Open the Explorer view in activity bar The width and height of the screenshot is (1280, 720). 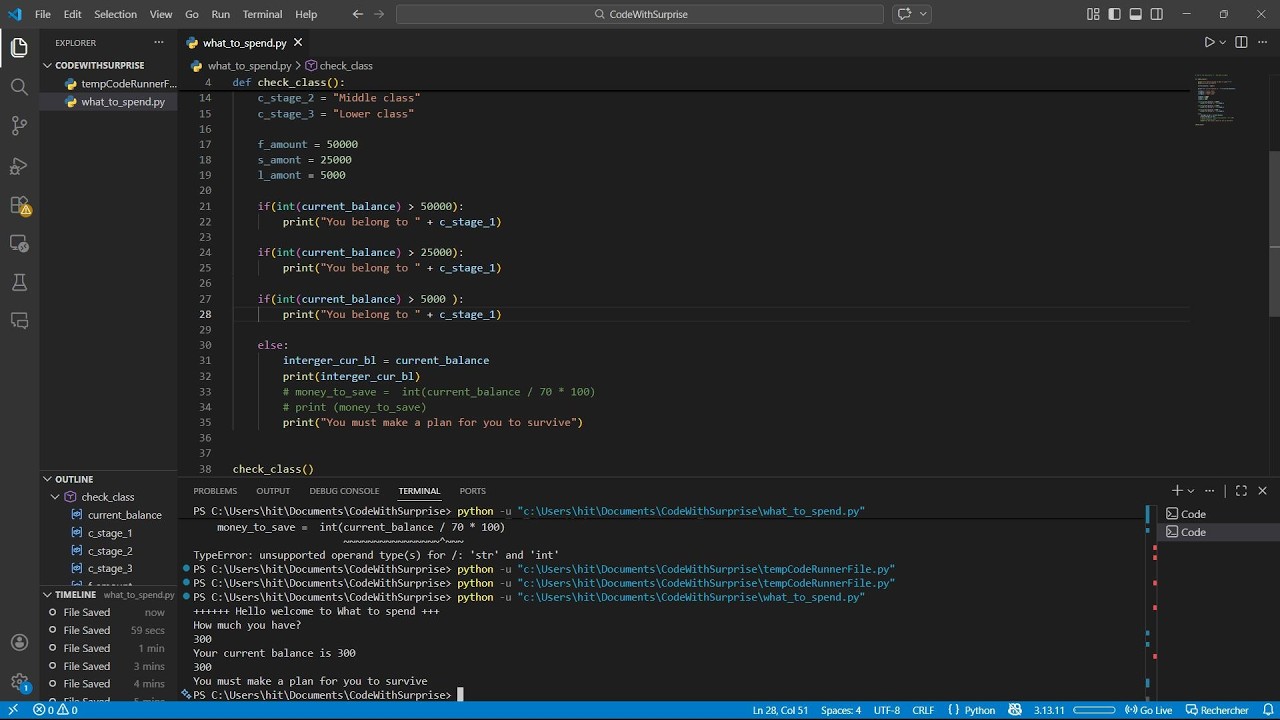(x=19, y=48)
